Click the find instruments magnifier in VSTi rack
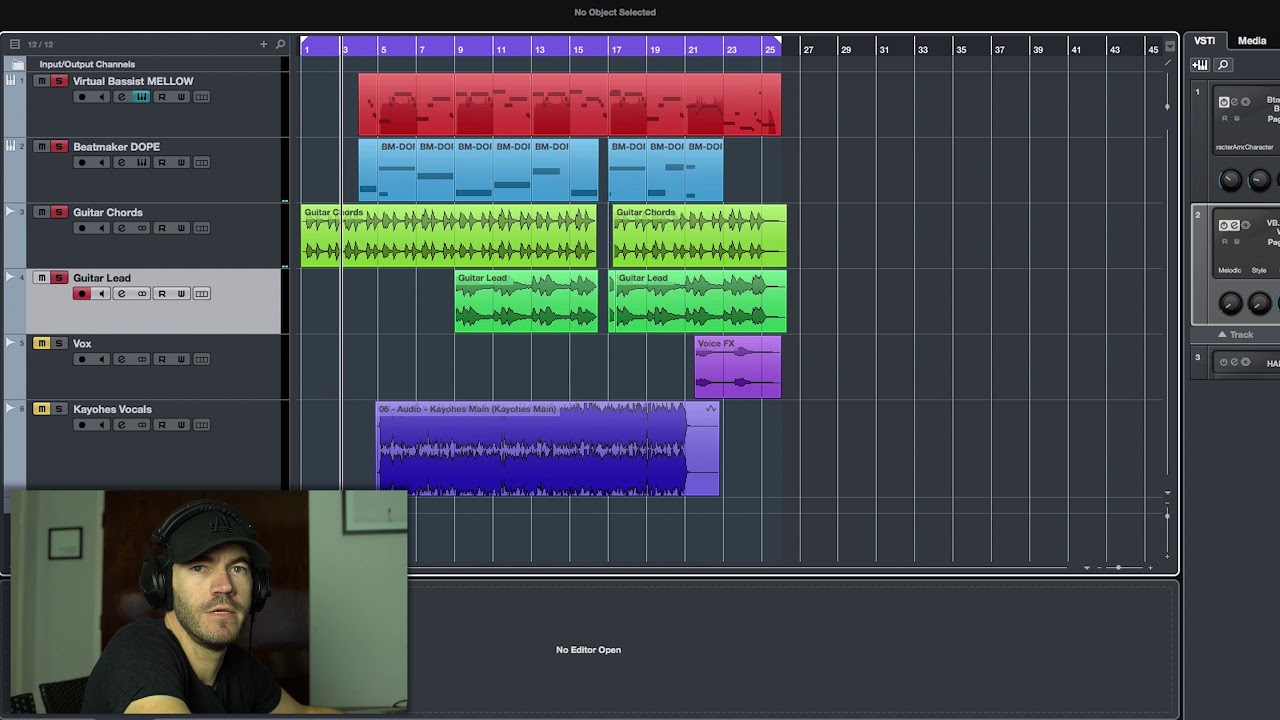 1222,65
